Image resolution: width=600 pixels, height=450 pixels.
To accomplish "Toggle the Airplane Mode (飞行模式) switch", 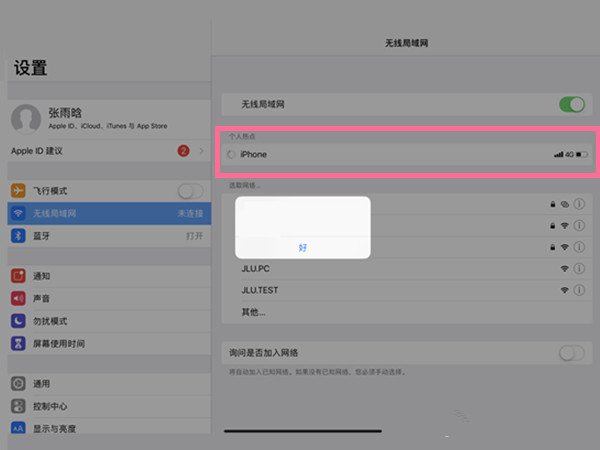I will tap(190, 190).
